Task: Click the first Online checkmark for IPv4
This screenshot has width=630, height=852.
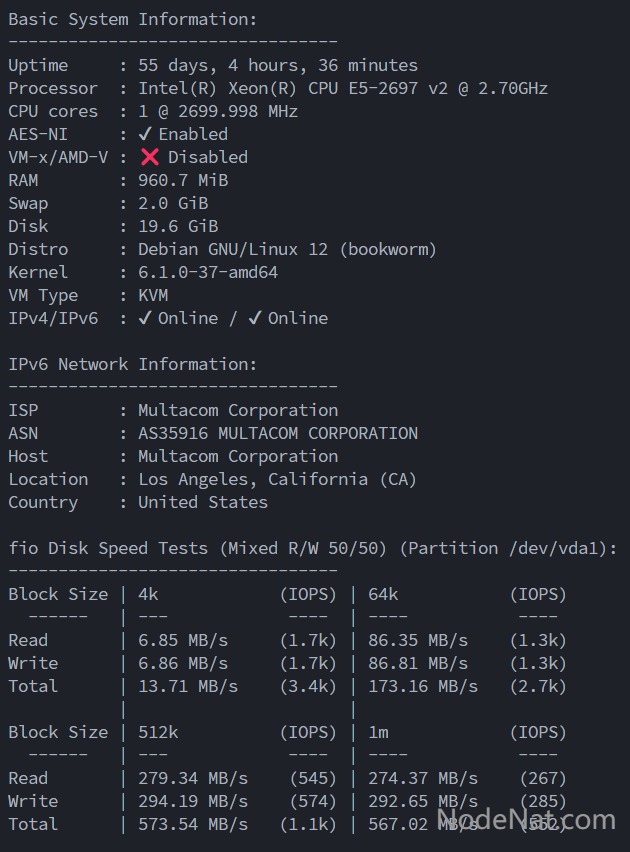Action: 145,318
